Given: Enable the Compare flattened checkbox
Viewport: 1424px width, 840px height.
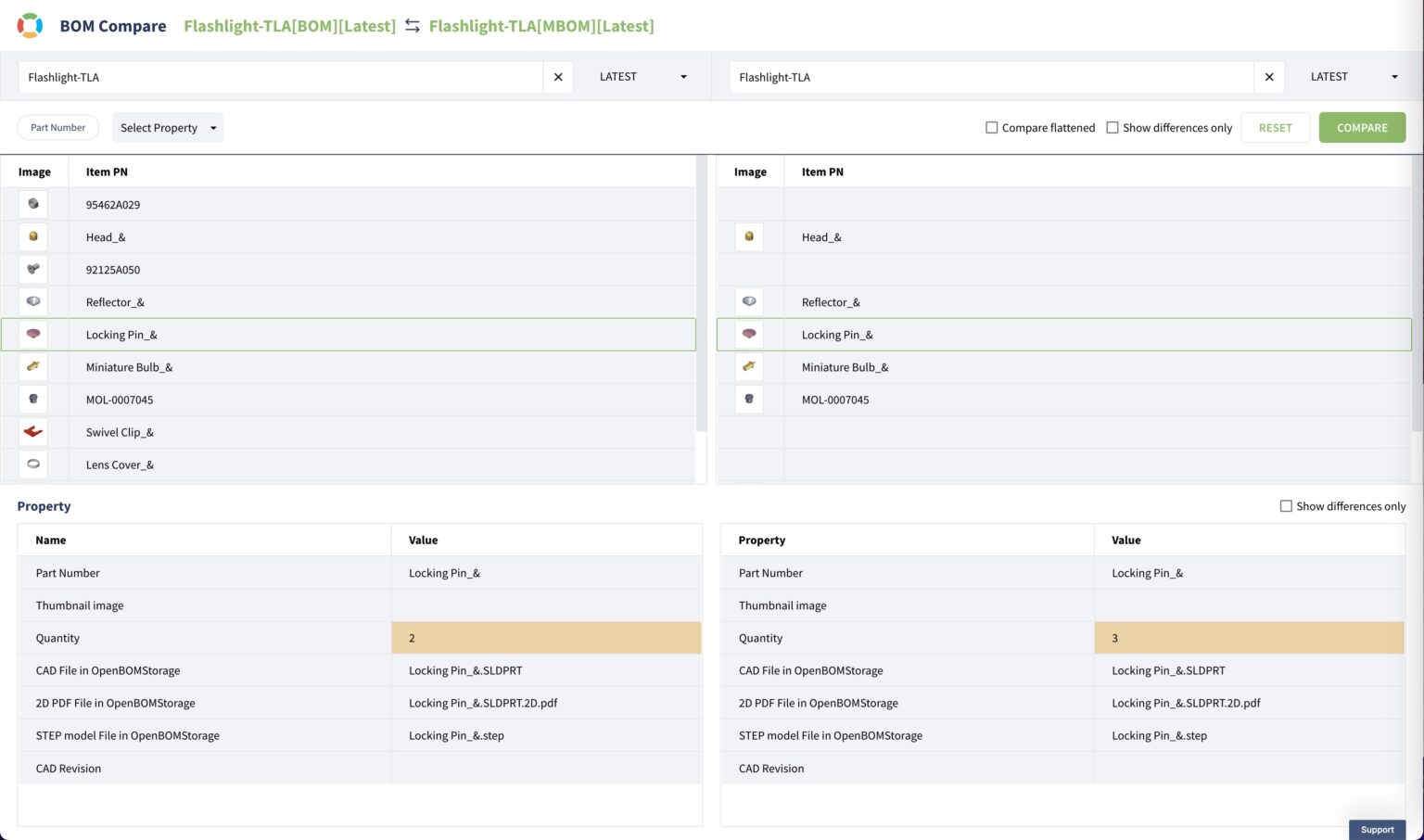Looking at the screenshot, I should click(x=991, y=127).
